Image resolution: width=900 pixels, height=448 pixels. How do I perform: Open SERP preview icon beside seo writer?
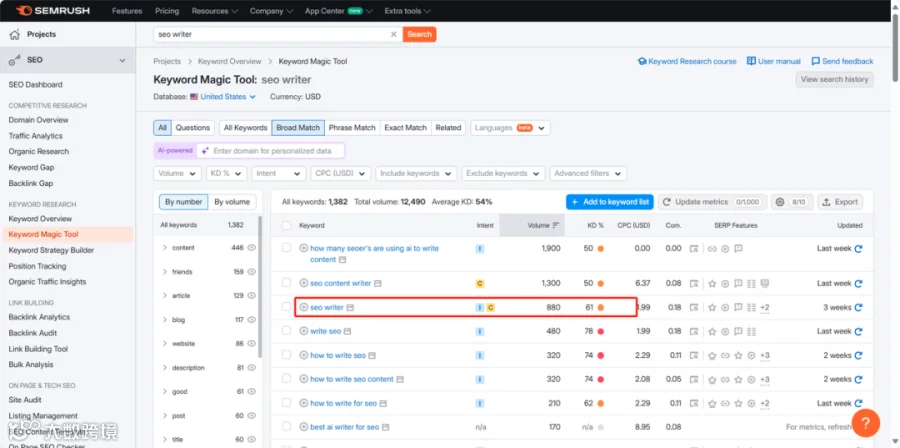(x=351, y=307)
